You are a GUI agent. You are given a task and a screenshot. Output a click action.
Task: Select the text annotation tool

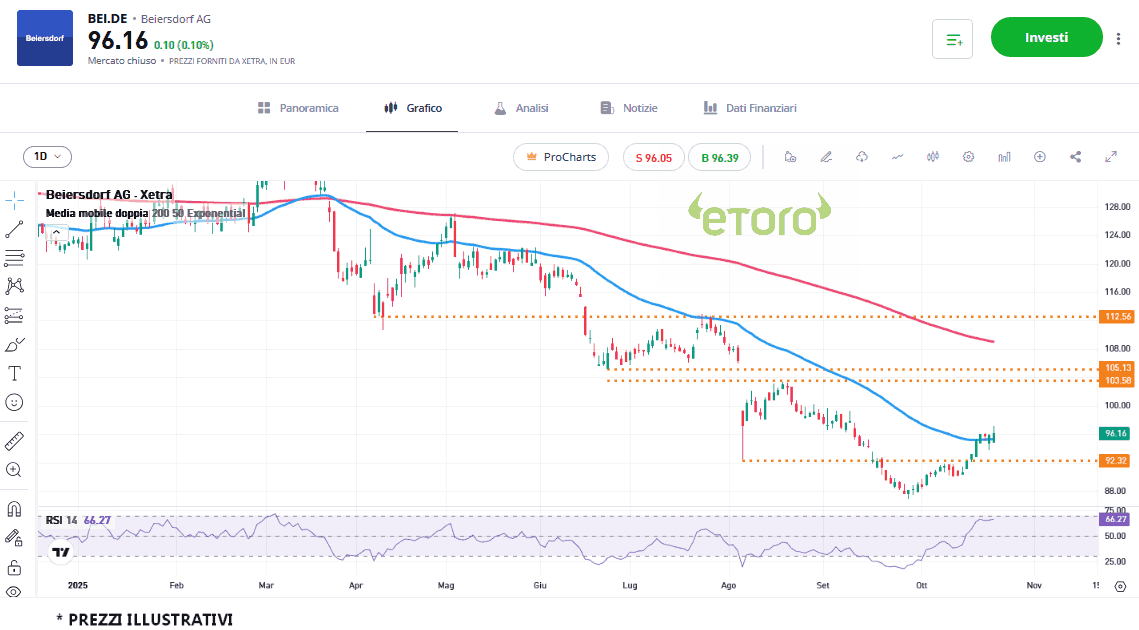(x=15, y=373)
